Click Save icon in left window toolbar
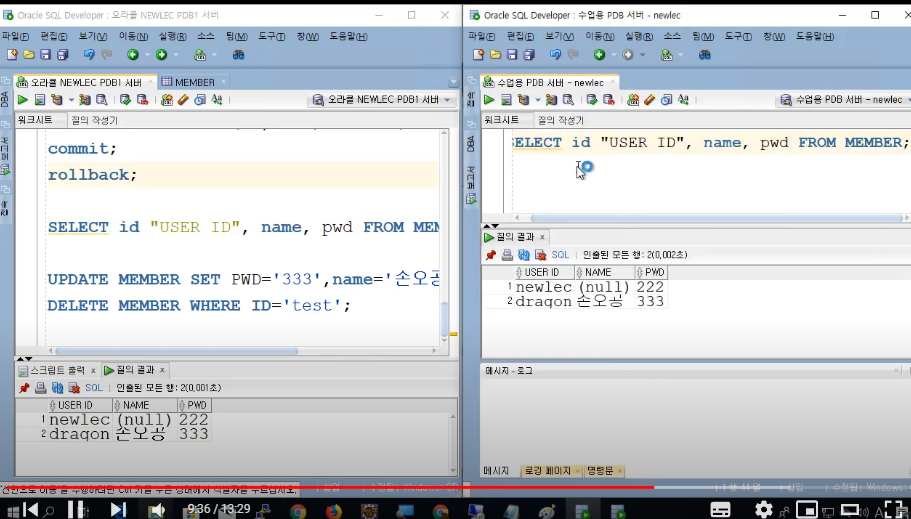 pyautogui.click(x=45, y=55)
